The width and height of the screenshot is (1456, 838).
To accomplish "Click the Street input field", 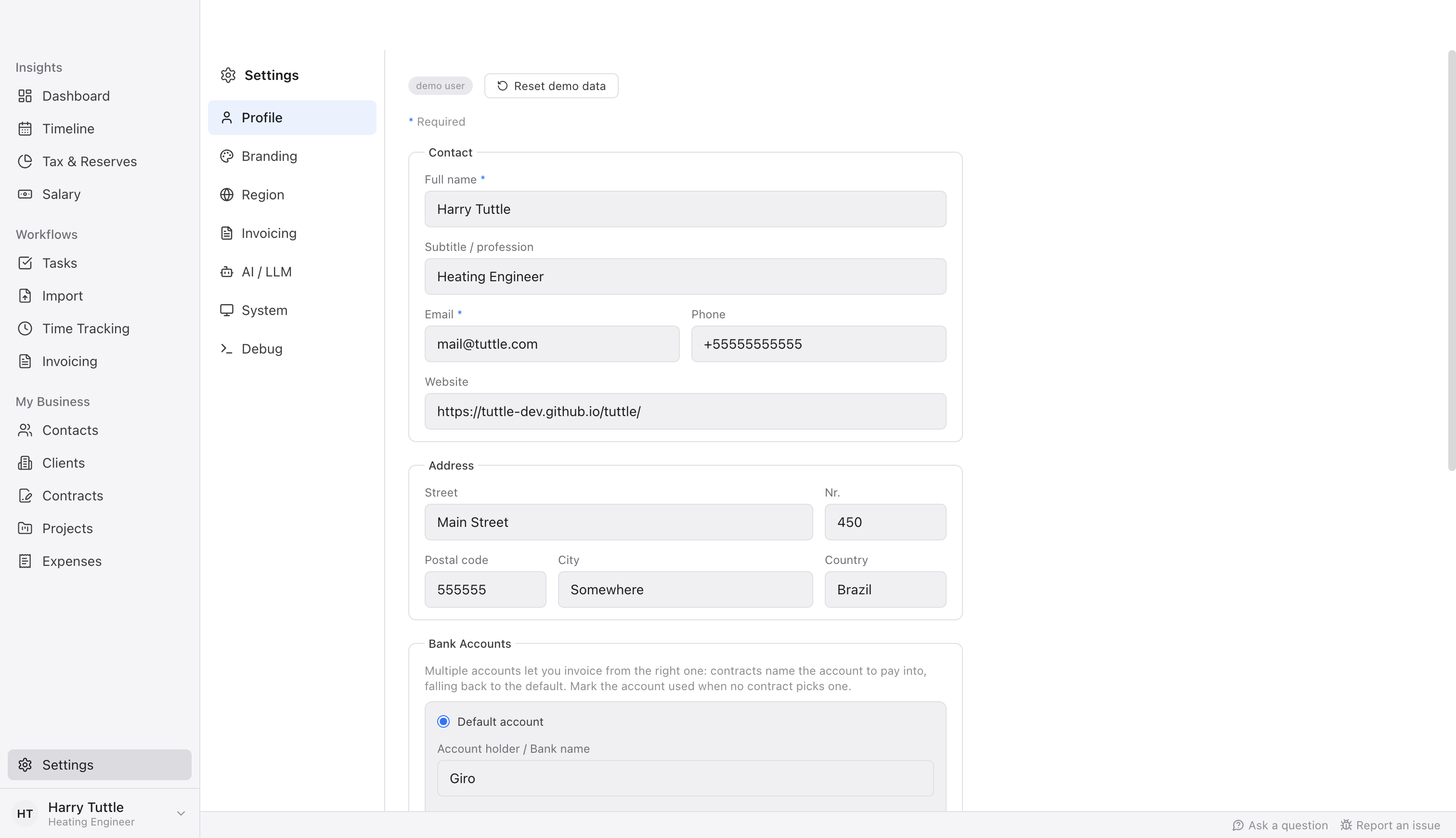I will tap(618, 522).
